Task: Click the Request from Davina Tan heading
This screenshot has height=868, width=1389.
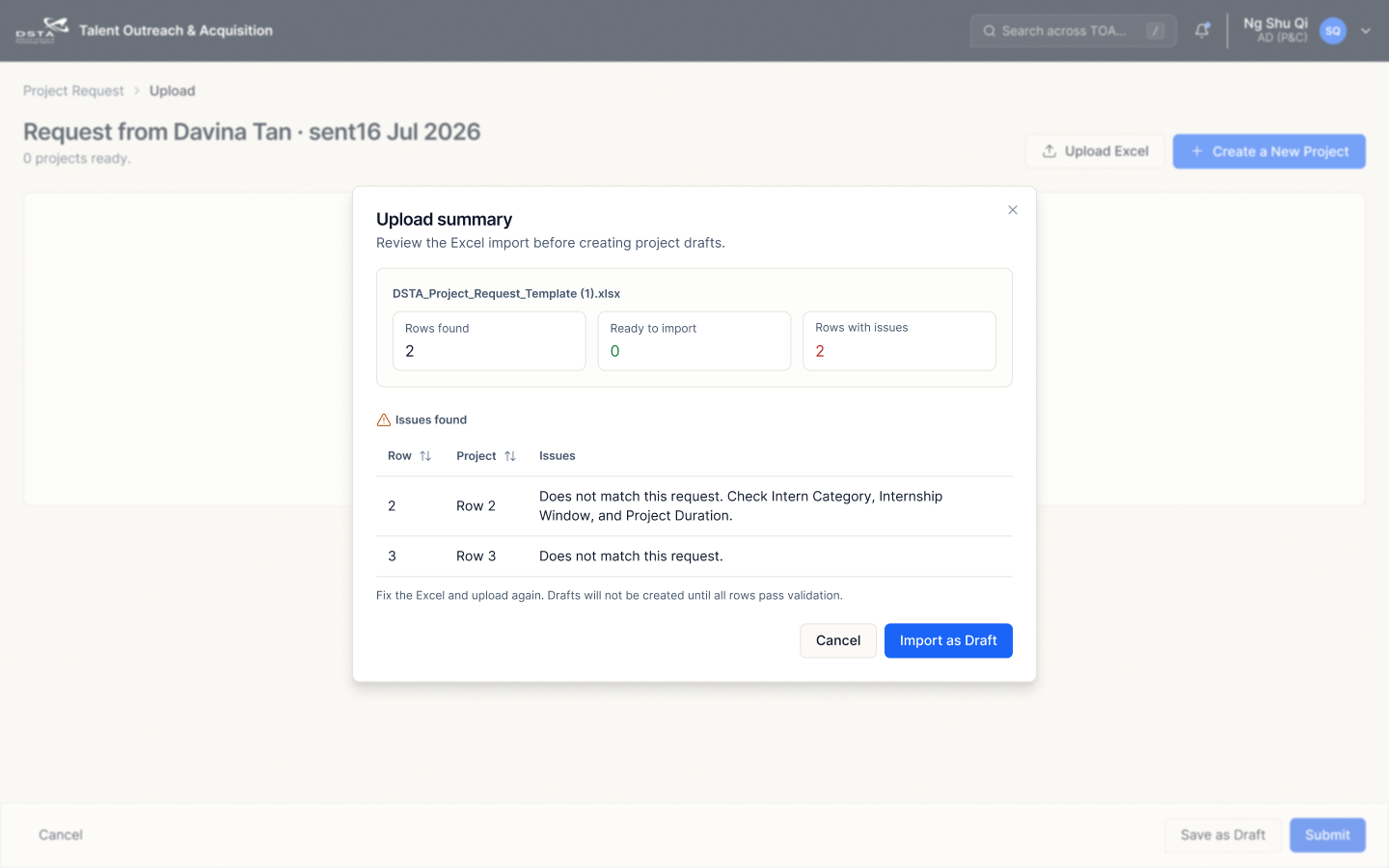Action: 252,132
